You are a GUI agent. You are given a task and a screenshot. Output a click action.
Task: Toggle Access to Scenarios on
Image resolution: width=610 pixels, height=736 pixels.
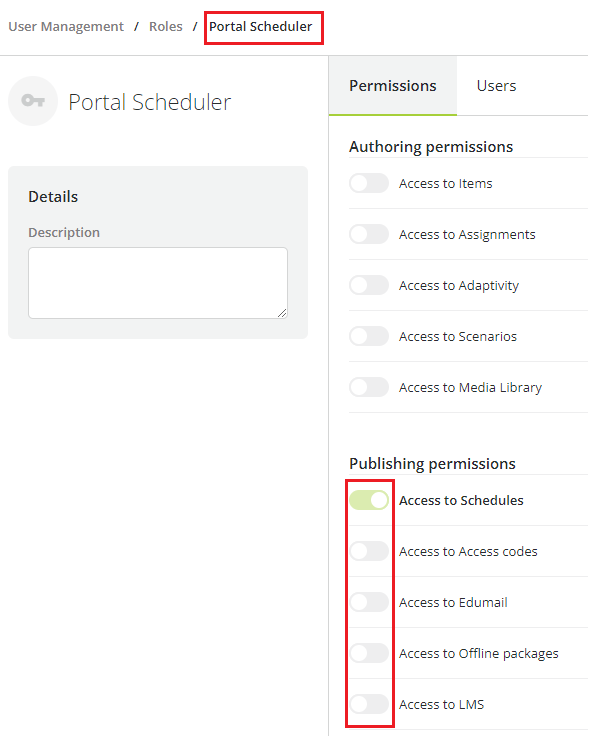[x=369, y=336]
